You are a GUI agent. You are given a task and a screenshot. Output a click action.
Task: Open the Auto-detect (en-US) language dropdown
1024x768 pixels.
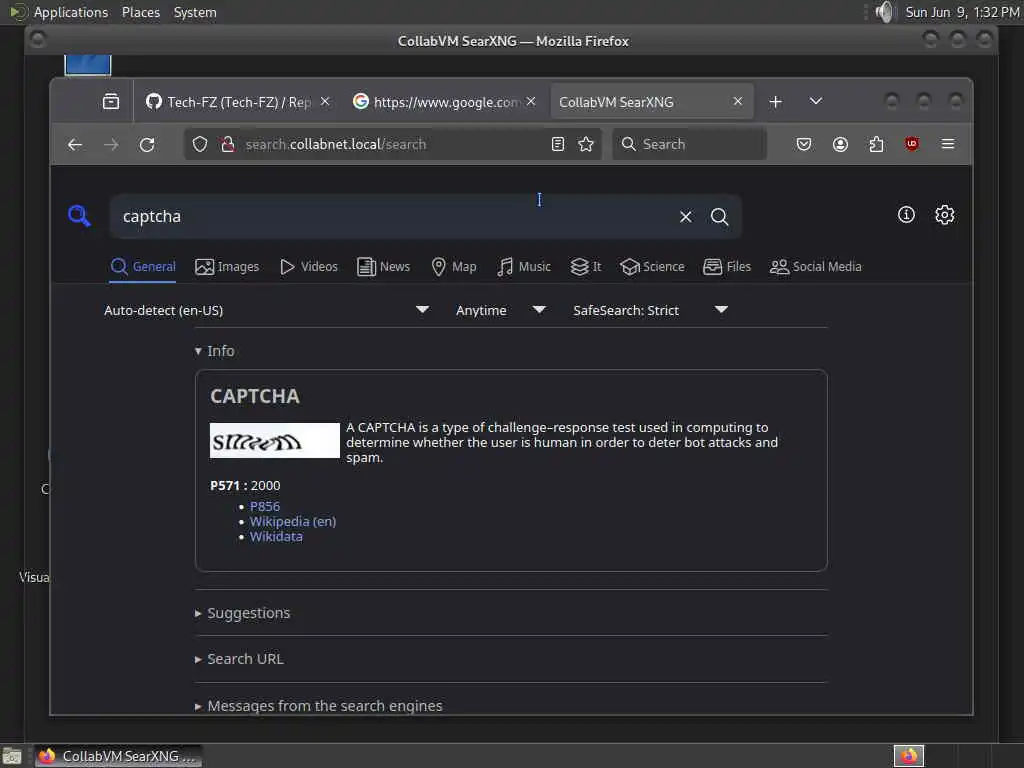pyautogui.click(x=267, y=311)
